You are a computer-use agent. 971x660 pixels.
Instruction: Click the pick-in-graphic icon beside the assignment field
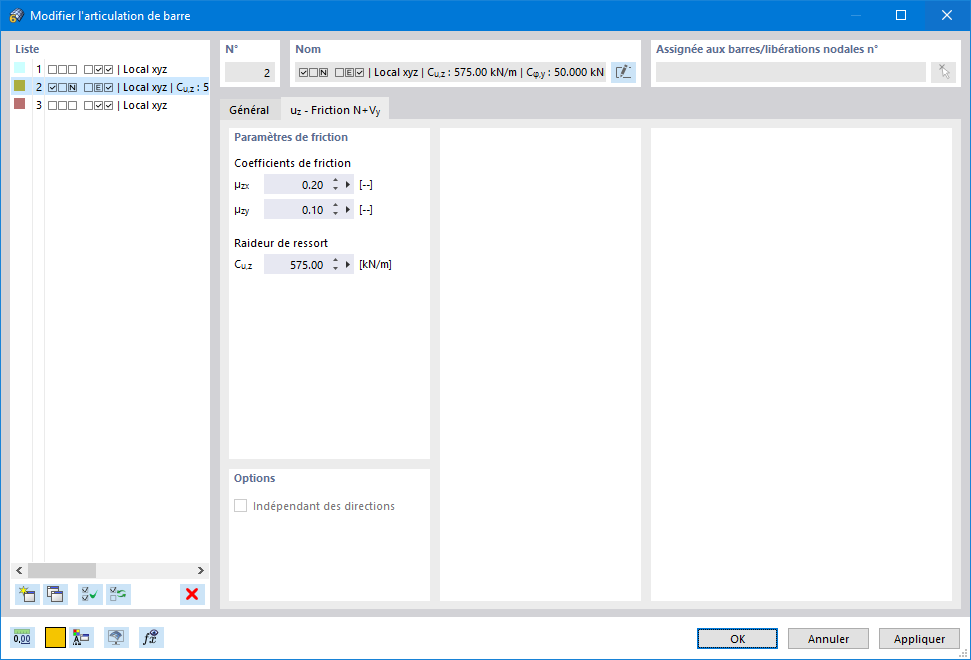tap(943, 72)
